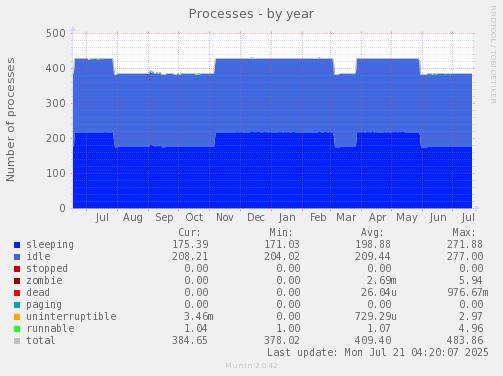Click runnable average value 1.07
Screen dimensions: 503x376
pos(379,328)
